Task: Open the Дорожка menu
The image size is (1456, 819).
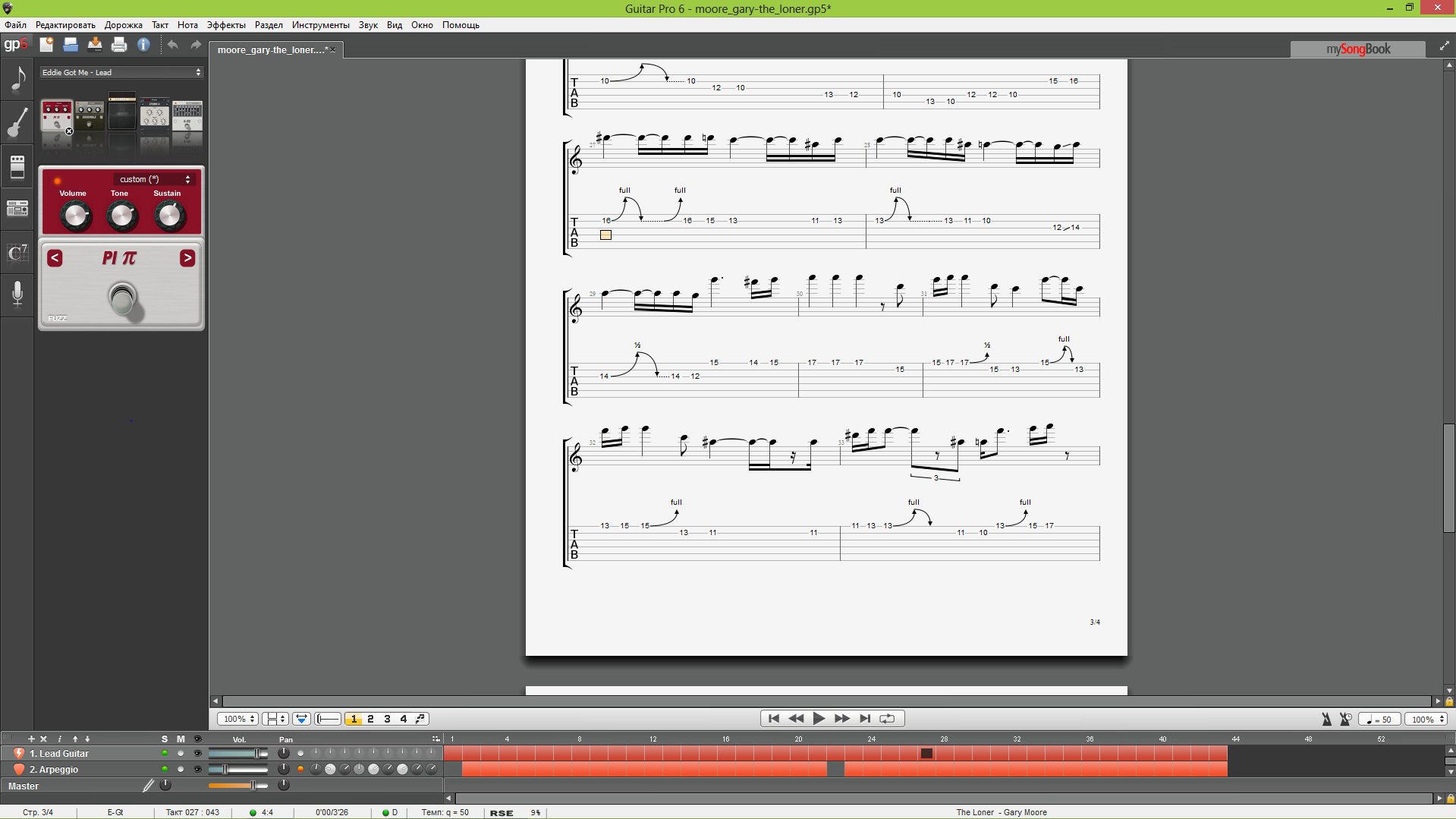Action: (124, 25)
